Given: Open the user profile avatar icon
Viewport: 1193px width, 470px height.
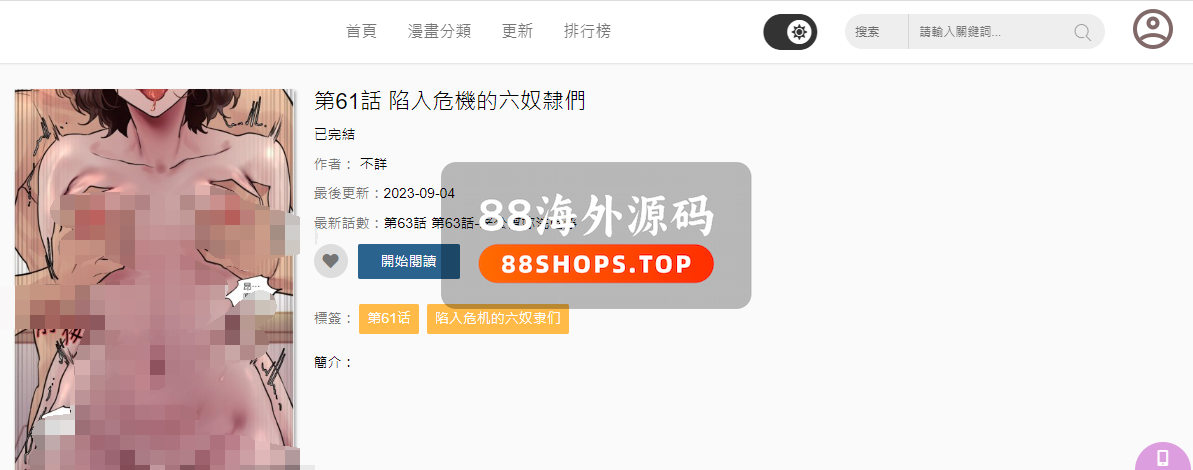Looking at the screenshot, I should tap(1153, 30).
